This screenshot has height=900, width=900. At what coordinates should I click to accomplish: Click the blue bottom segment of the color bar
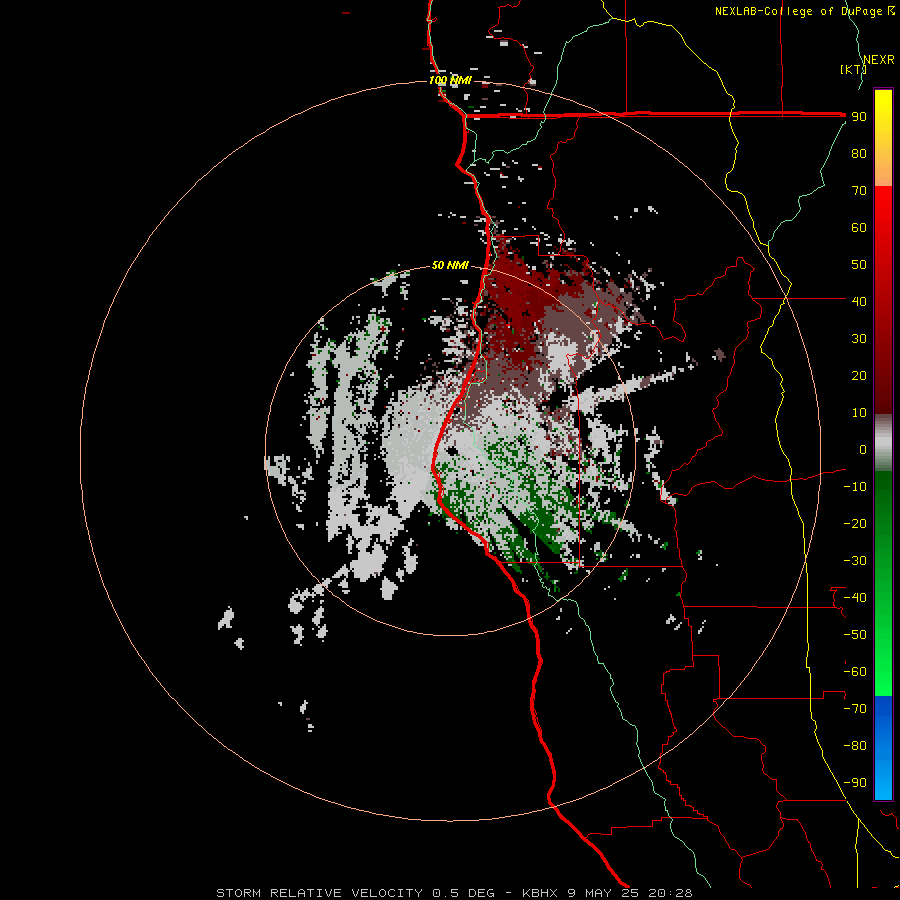click(883, 747)
